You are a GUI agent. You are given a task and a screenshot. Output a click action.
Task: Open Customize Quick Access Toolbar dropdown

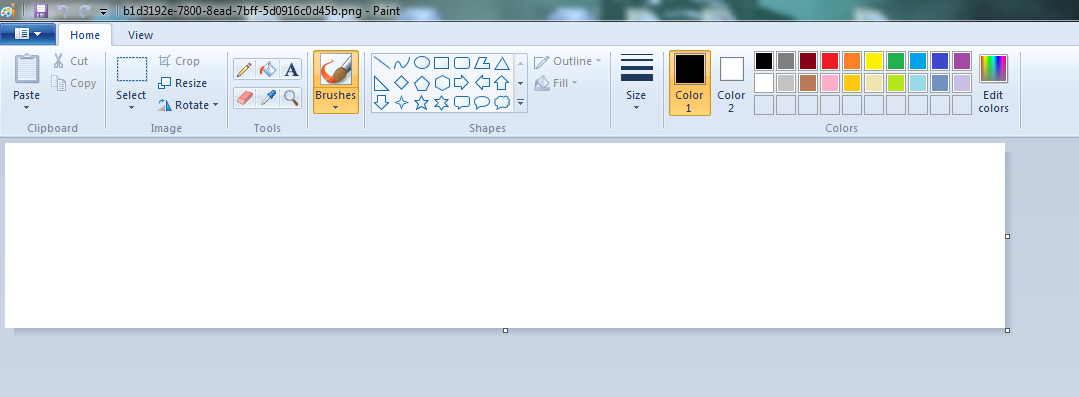[103, 12]
